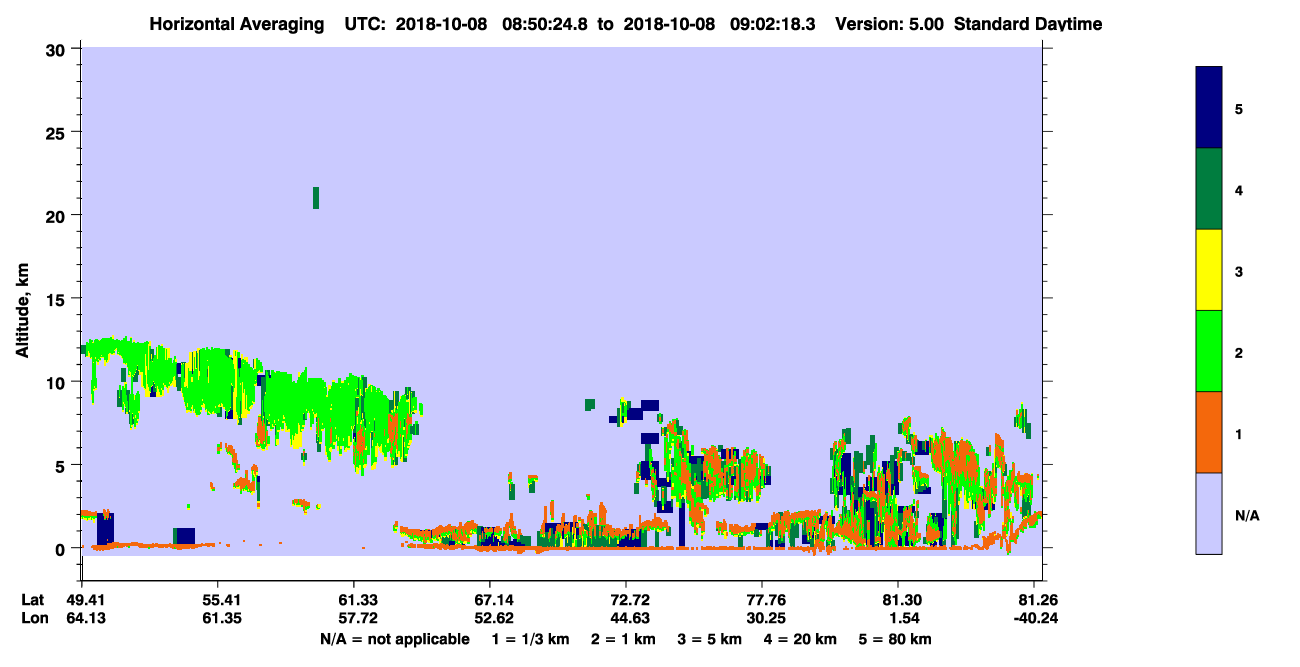Click the longitude value -40.24

[1034, 618]
